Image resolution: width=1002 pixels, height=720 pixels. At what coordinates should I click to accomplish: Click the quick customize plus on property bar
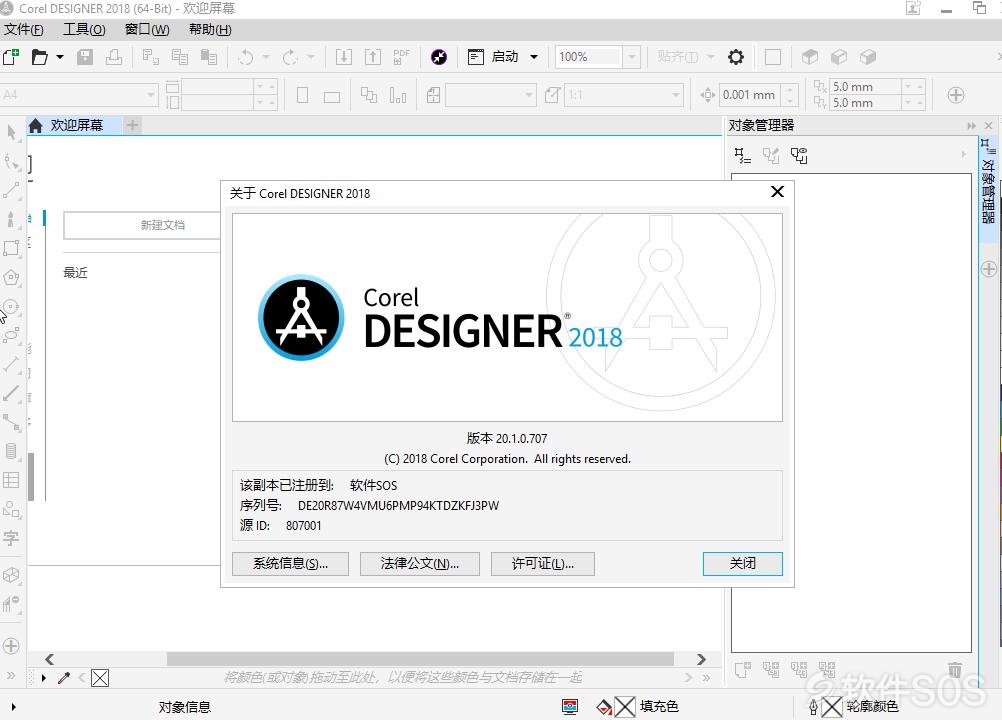pyautogui.click(x=956, y=95)
